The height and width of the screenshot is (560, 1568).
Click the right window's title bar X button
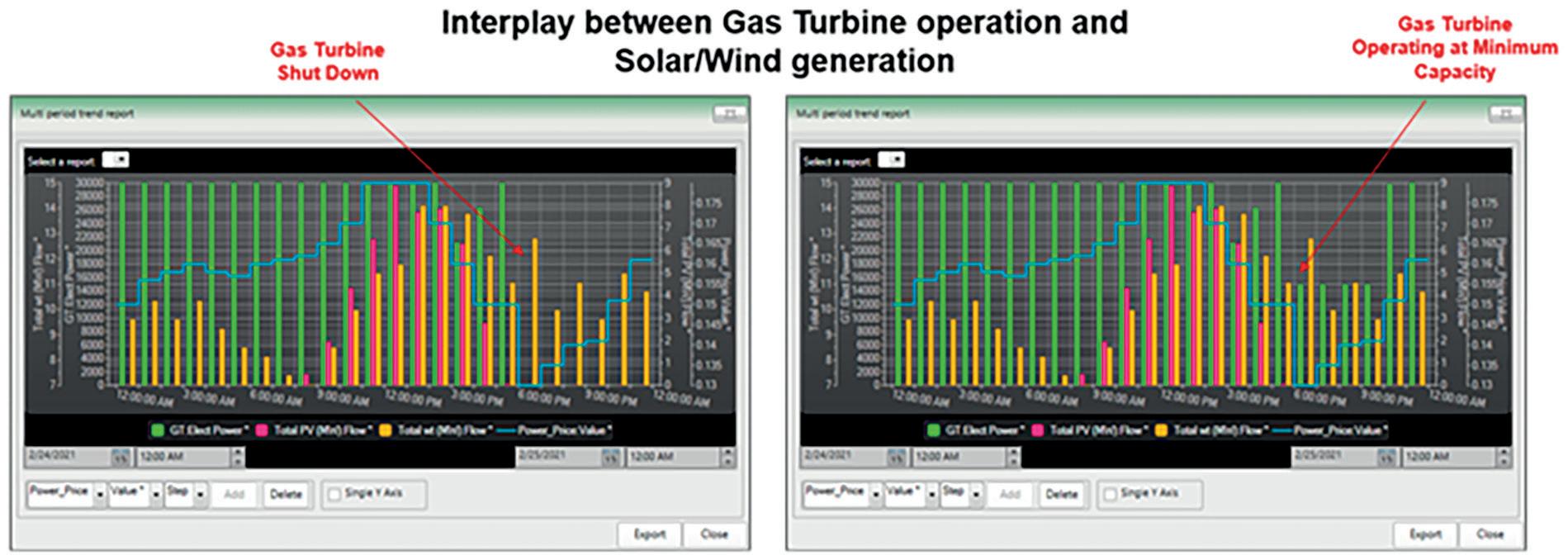[x=1505, y=114]
